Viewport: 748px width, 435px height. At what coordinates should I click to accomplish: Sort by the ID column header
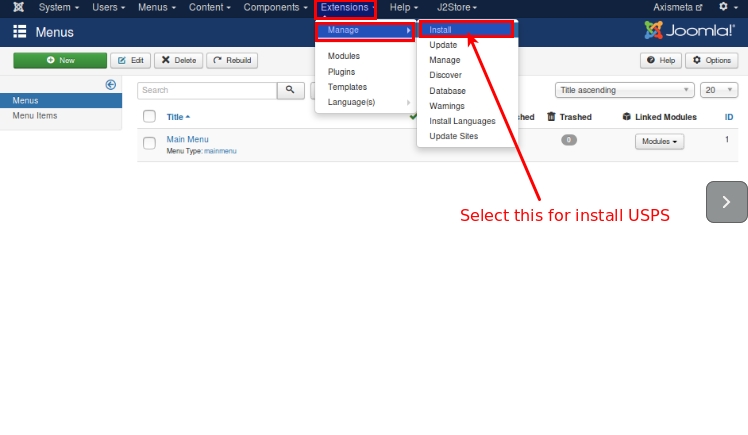728,117
